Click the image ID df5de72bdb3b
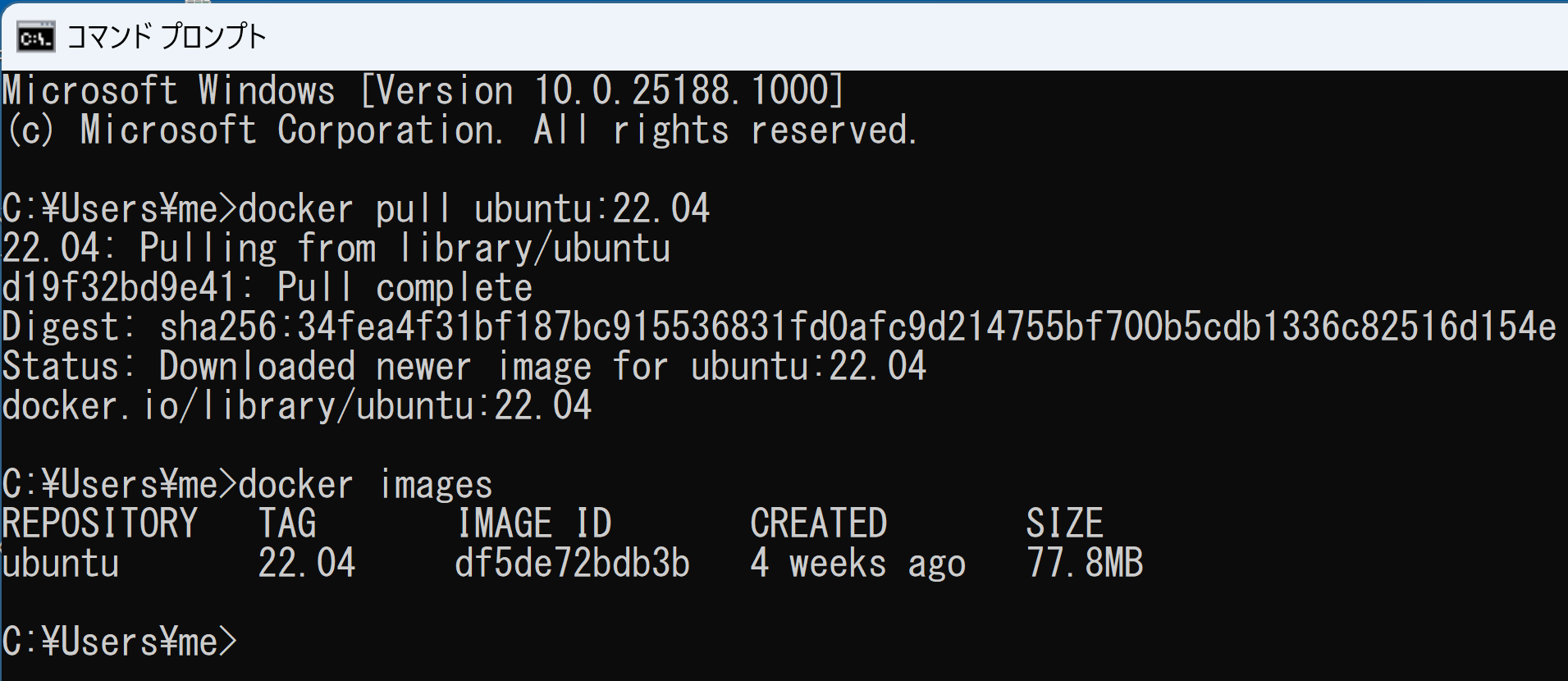This screenshot has width=1568, height=681. tap(572, 563)
